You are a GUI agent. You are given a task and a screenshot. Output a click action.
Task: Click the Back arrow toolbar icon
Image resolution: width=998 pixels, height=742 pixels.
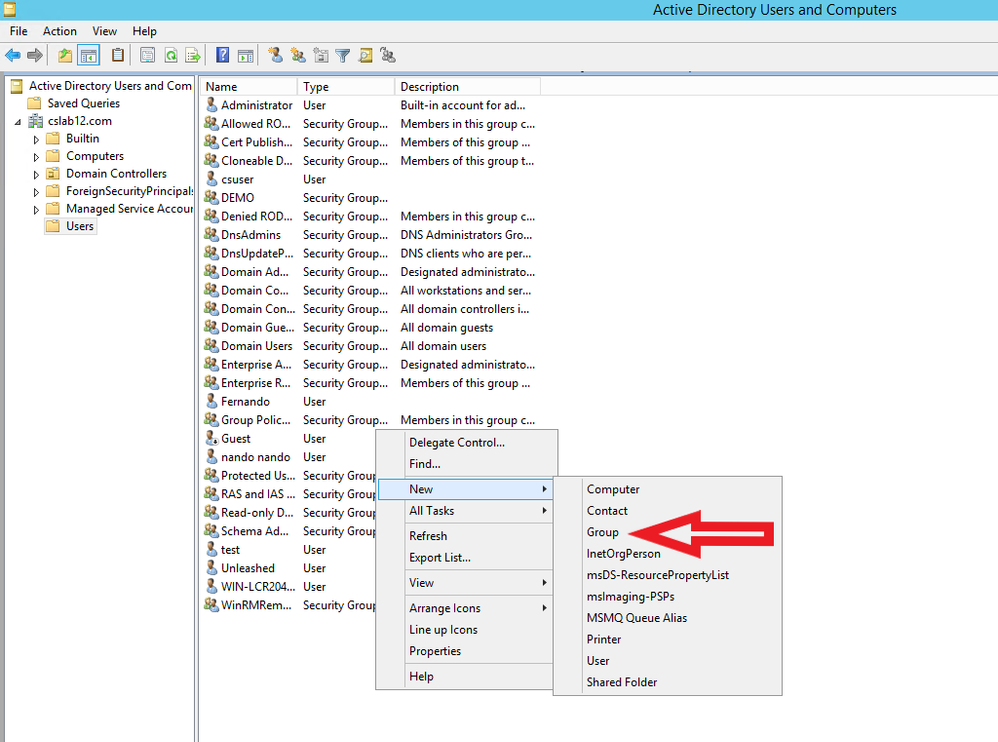13,56
